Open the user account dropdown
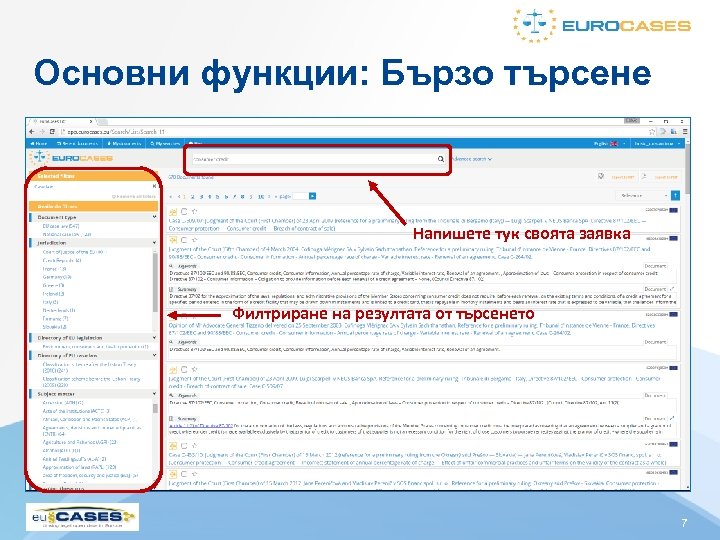Viewport: 720px width, 540px height. coord(657,144)
